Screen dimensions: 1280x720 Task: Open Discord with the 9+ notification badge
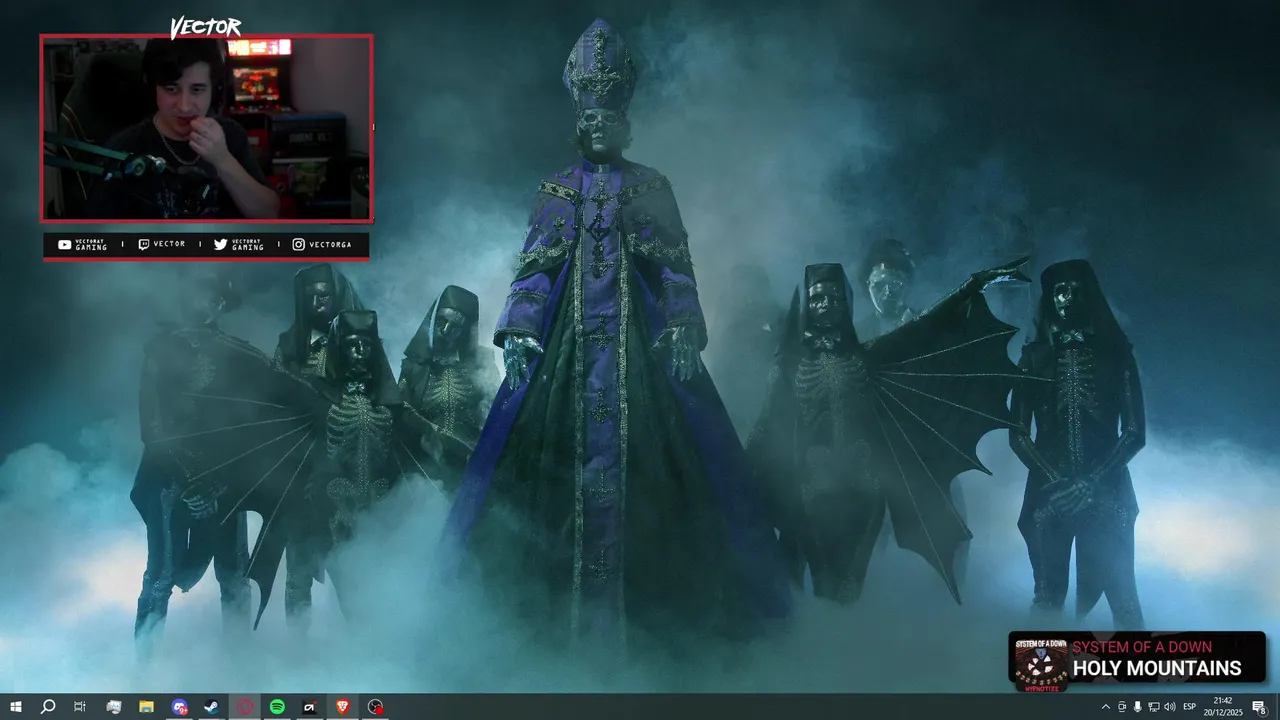click(179, 707)
